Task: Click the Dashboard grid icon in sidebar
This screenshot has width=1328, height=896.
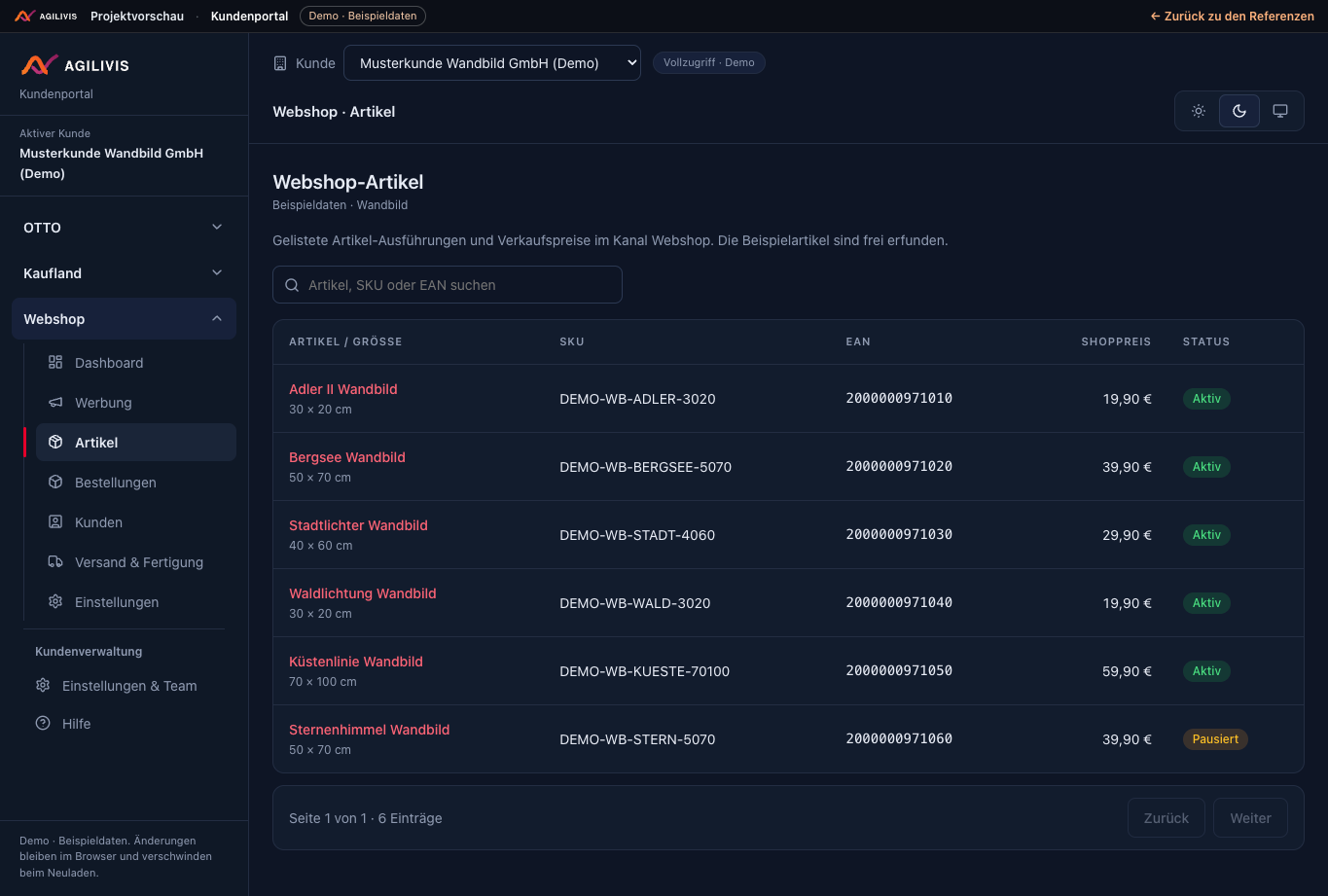Action: [x=55, y=362]
